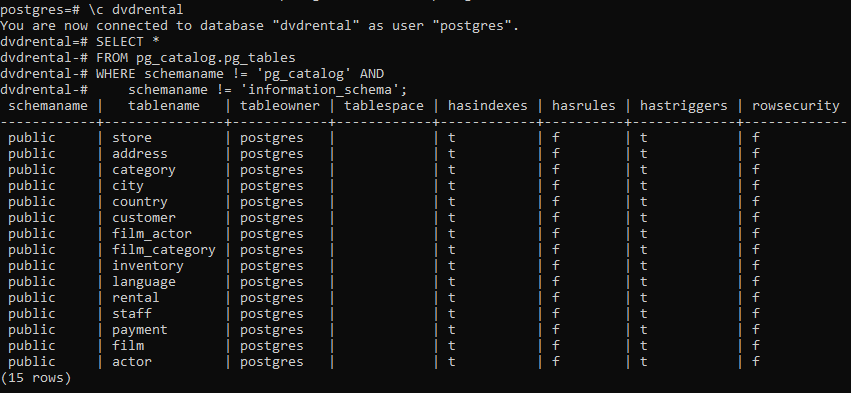The width and height of the screenshot is (851, 393).
Task: Select the 'film_category' table name text
Action: (164, 250)
